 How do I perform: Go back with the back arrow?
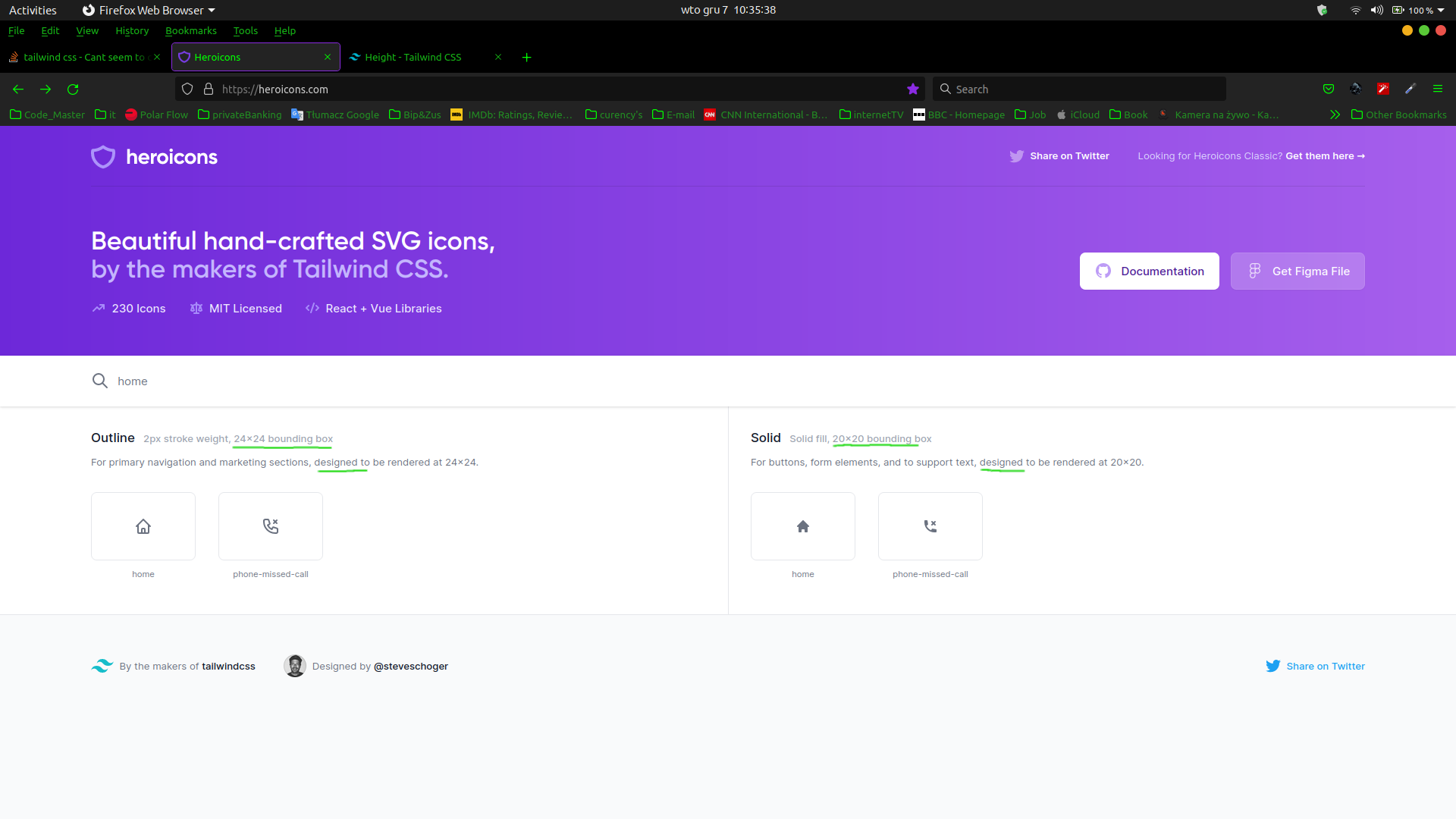(x=18, y=89)
